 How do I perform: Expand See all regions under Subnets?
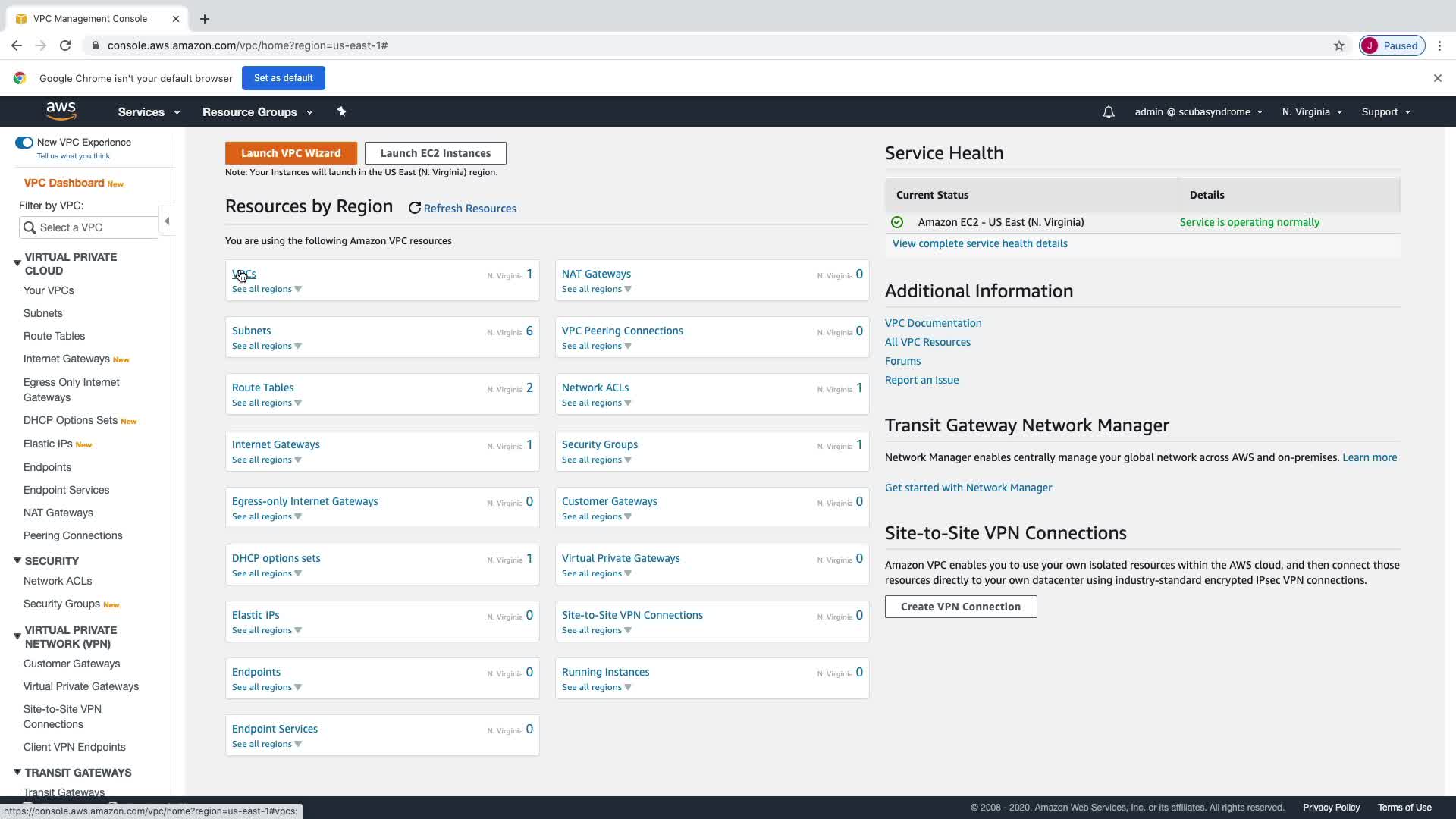(266, 346)
